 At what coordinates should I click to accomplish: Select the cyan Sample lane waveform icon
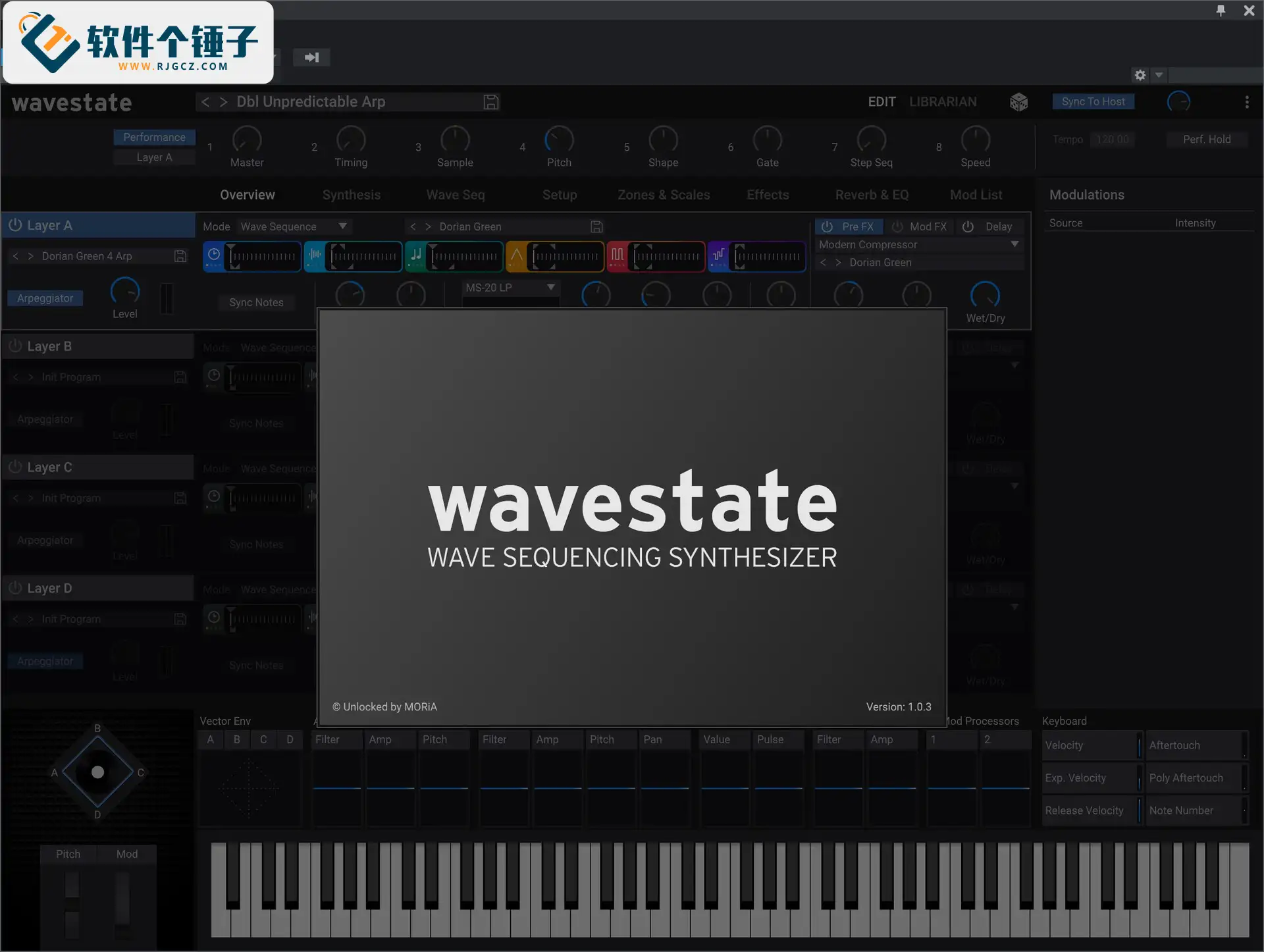[x=315, y=255]
